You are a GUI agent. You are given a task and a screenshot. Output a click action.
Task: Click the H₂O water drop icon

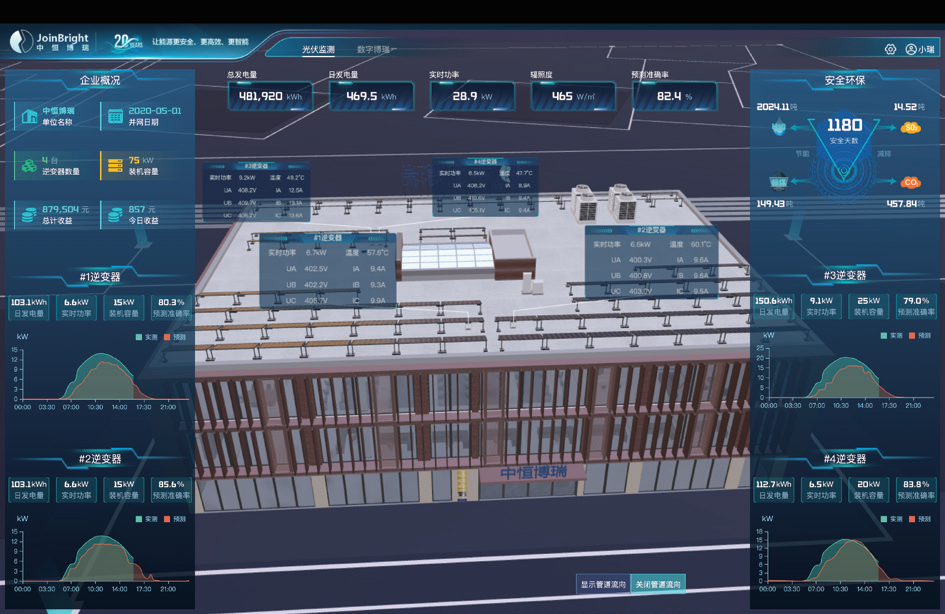pyautogui.click(x=779, y=128)
